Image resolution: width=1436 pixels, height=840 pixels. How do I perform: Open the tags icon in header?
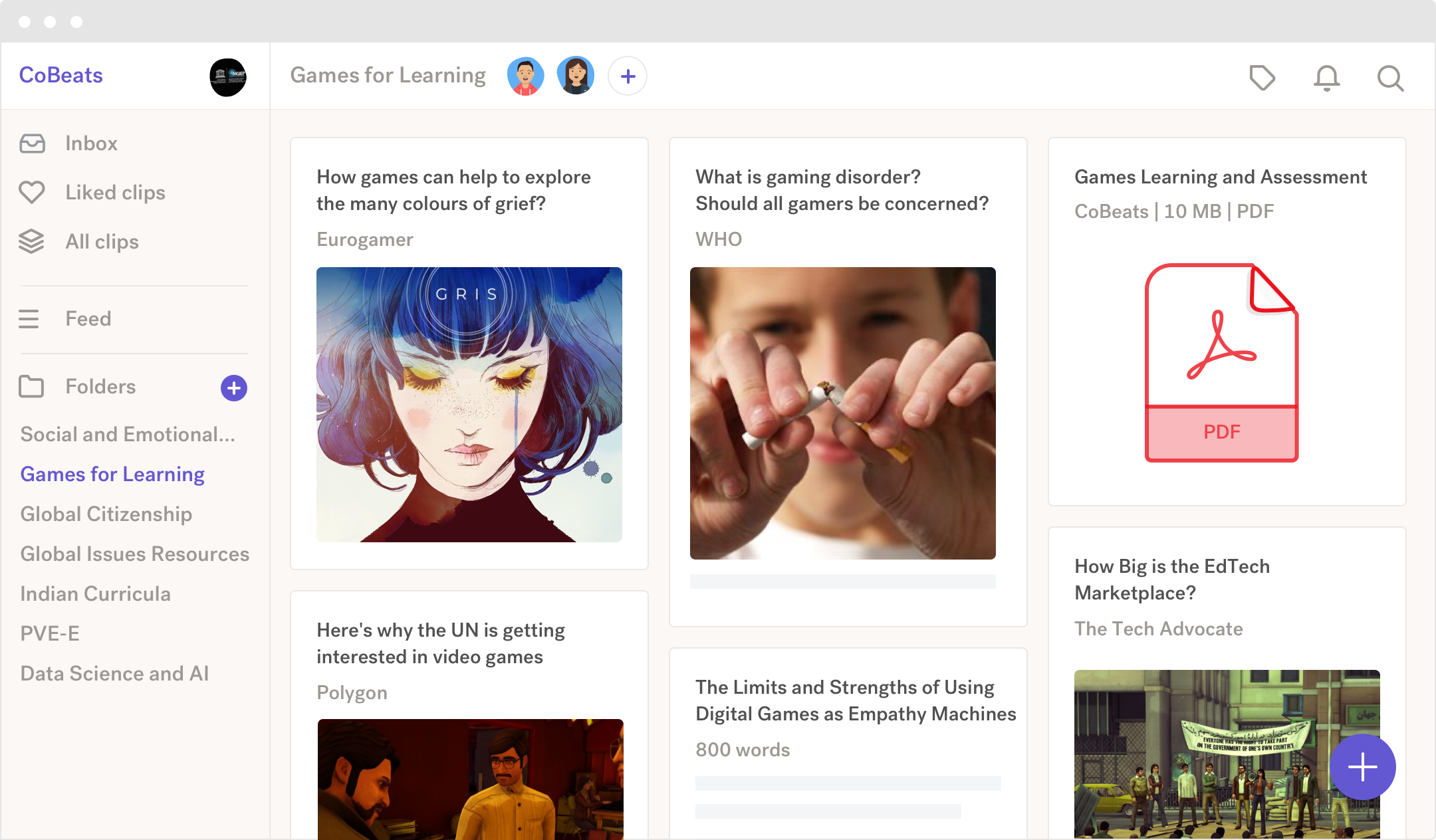pyautogui.click(x=1261, y=77)
